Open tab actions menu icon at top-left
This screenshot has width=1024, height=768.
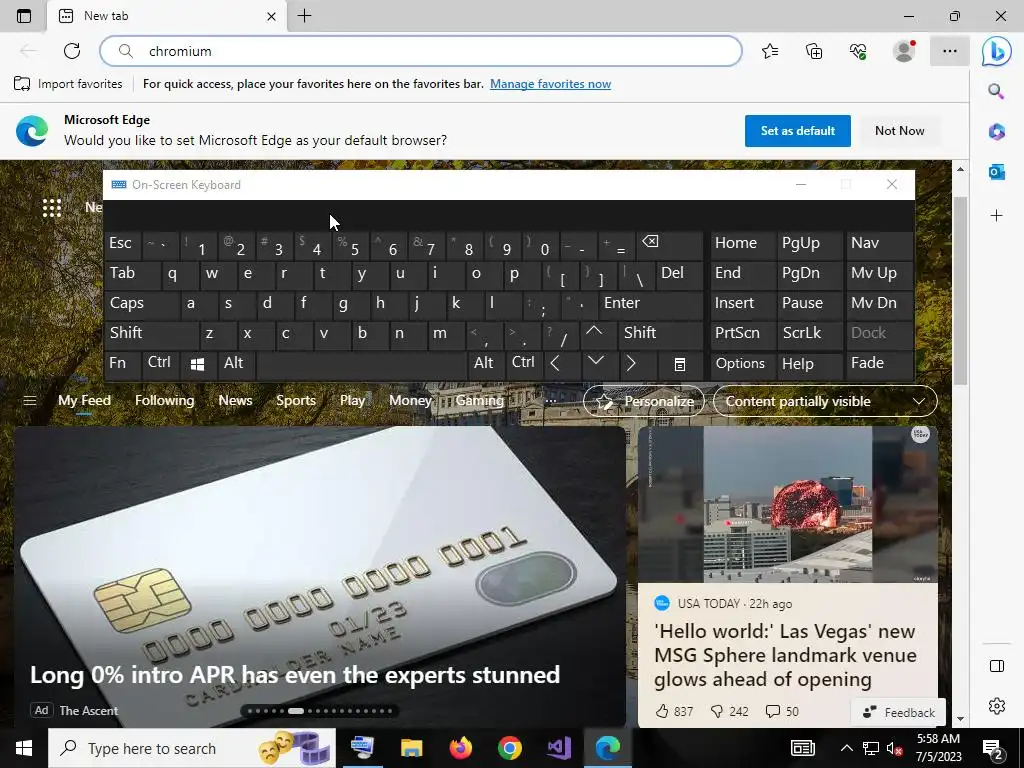(24, 16)
